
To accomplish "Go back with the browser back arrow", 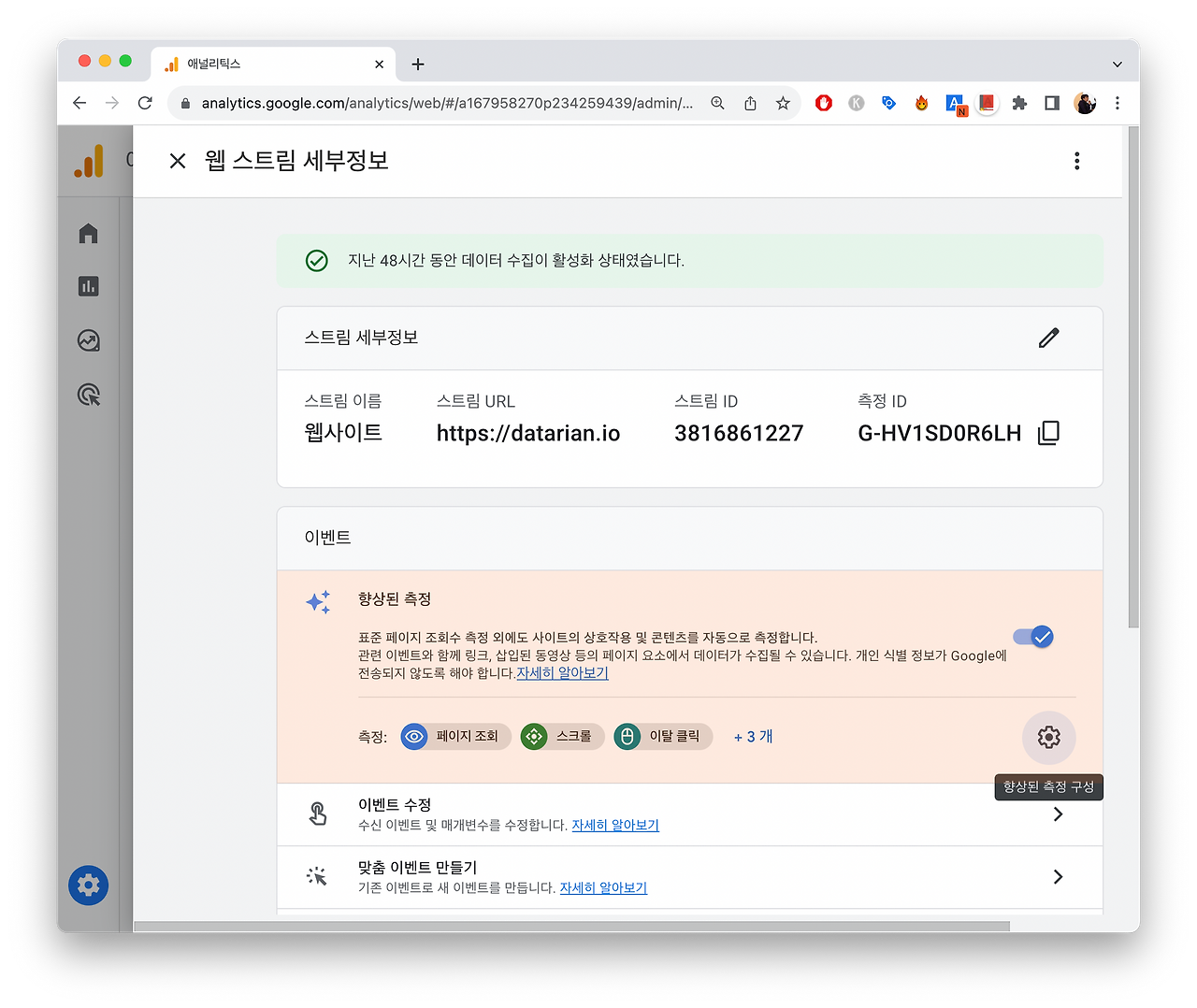I will coord(79,103).
